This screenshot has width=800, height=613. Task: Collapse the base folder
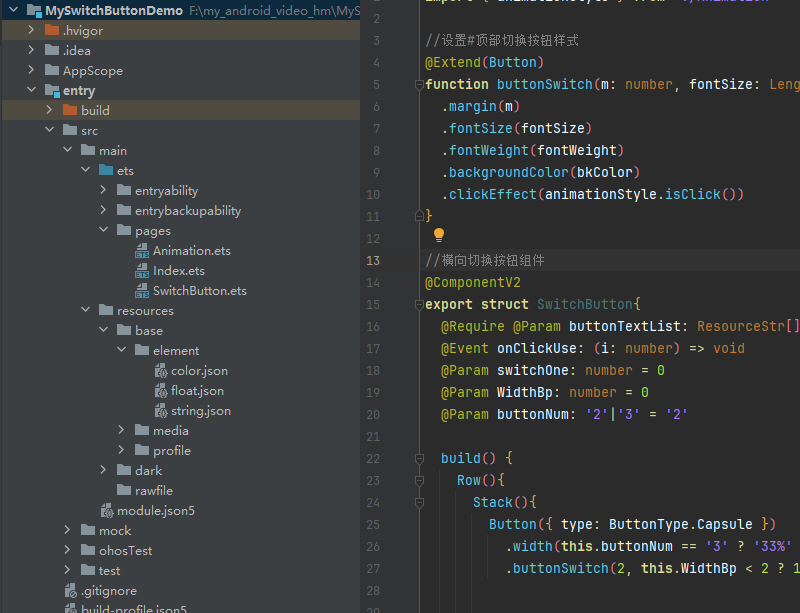pos(104,330)
